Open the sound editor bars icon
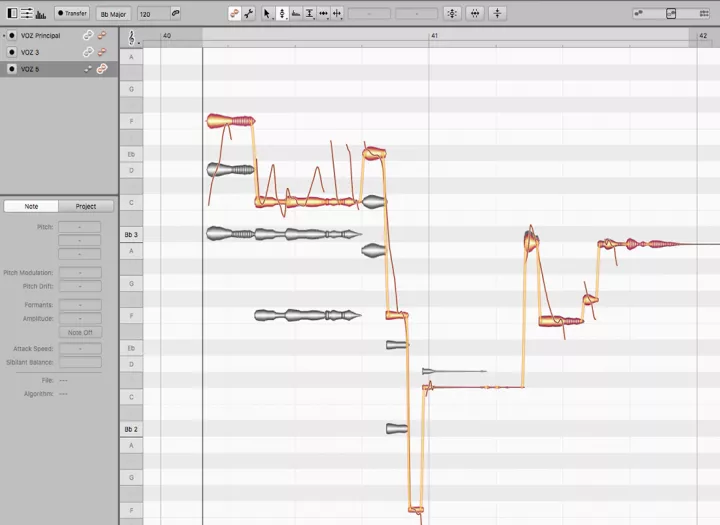 [x=41, y=14]
